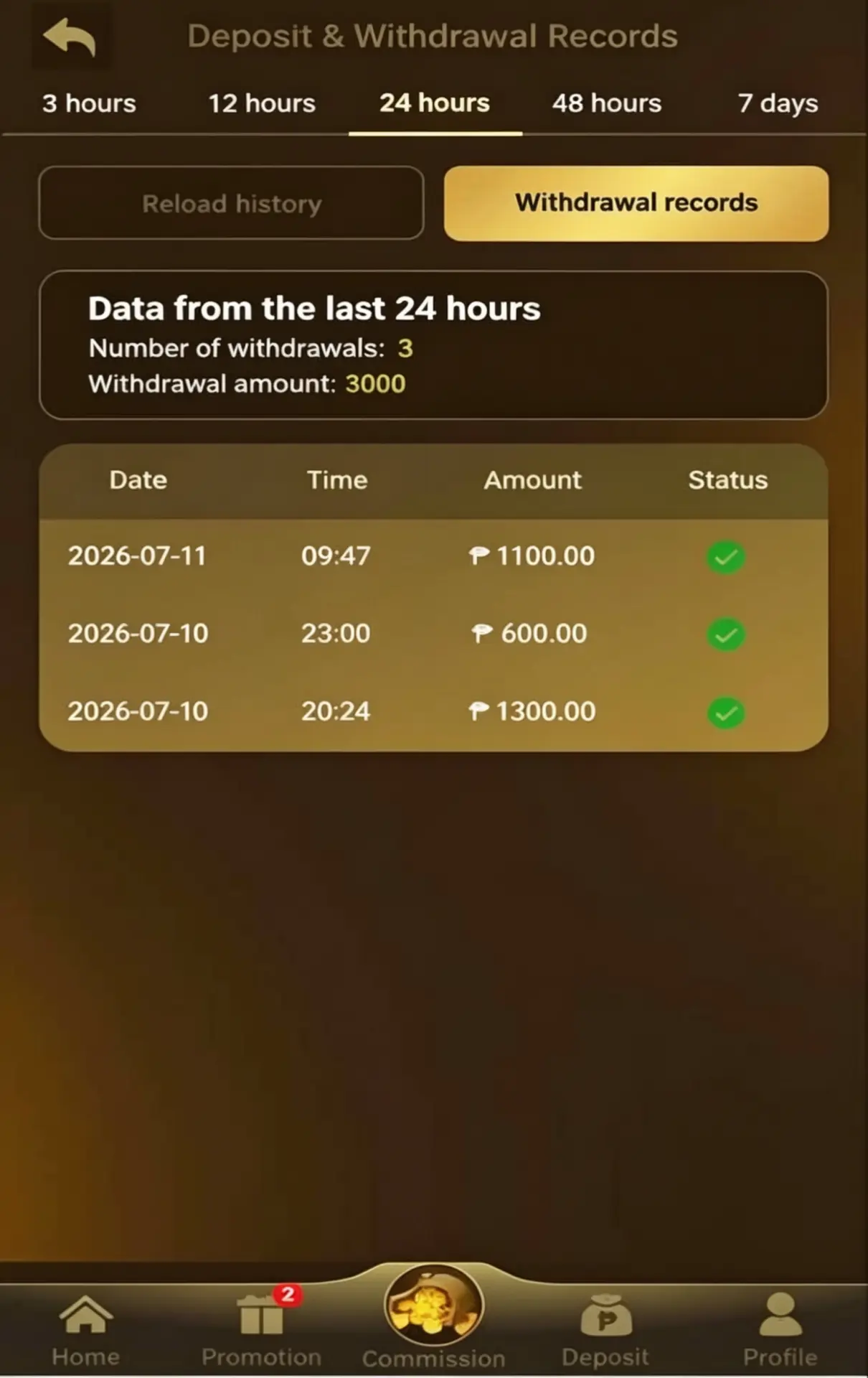Open the Deposit money bag icon

click(x=606, y=1315)
